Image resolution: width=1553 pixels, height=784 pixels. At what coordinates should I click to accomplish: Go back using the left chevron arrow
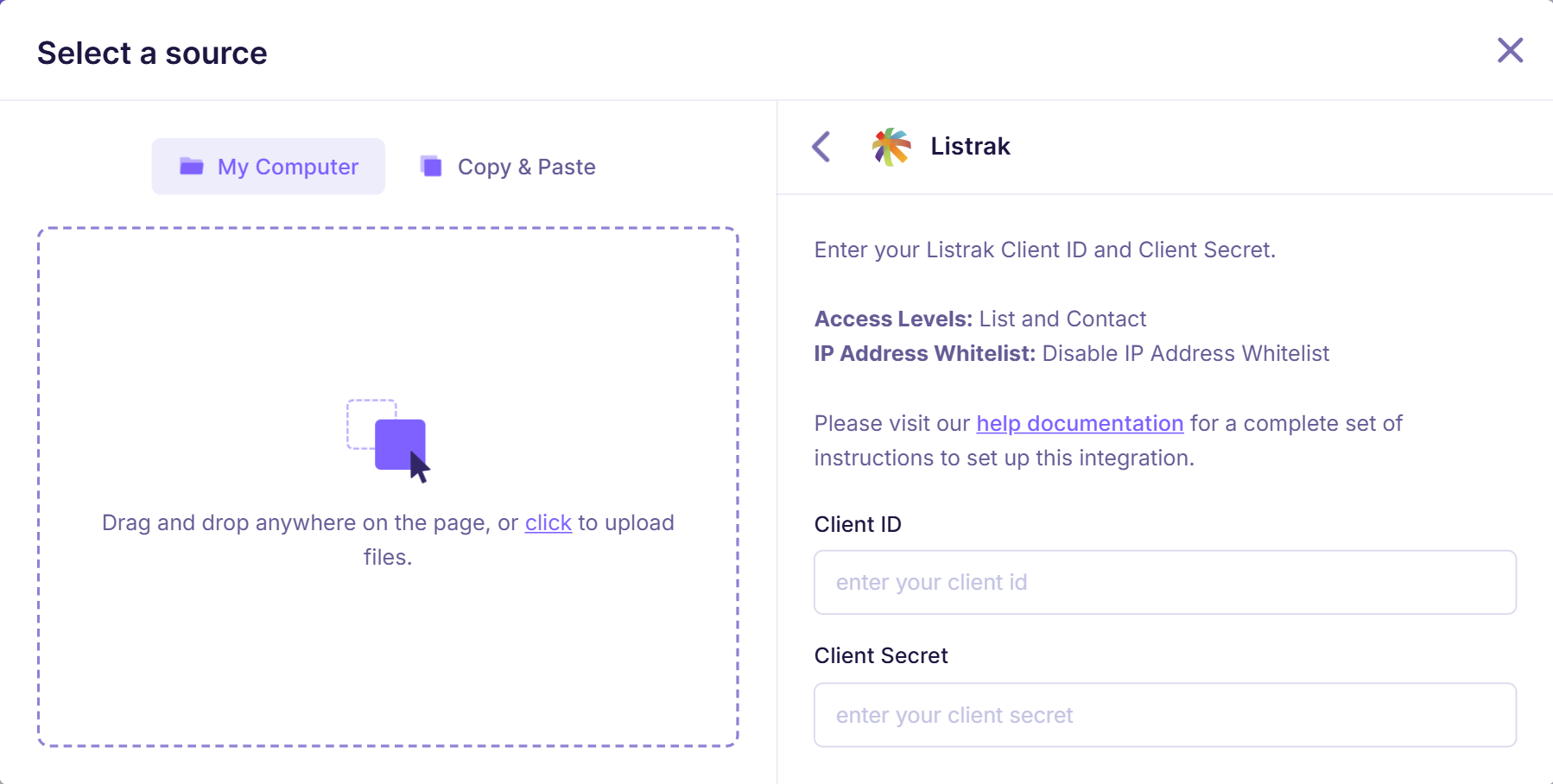tap(821, 147)
